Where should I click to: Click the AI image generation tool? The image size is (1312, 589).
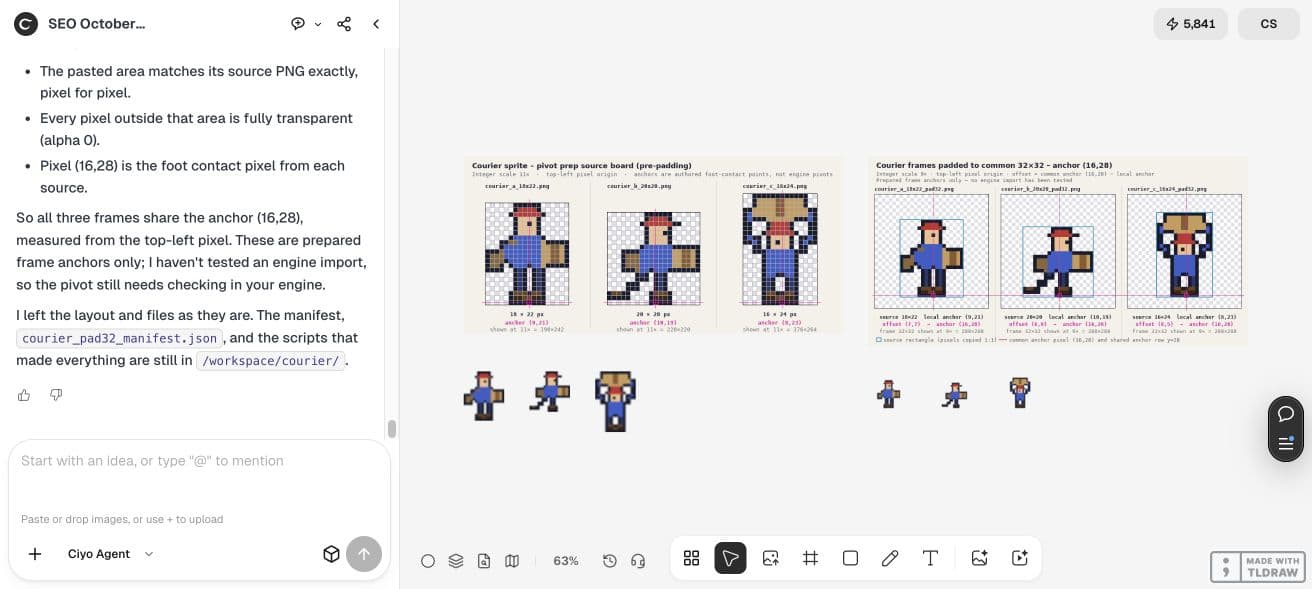980,558
